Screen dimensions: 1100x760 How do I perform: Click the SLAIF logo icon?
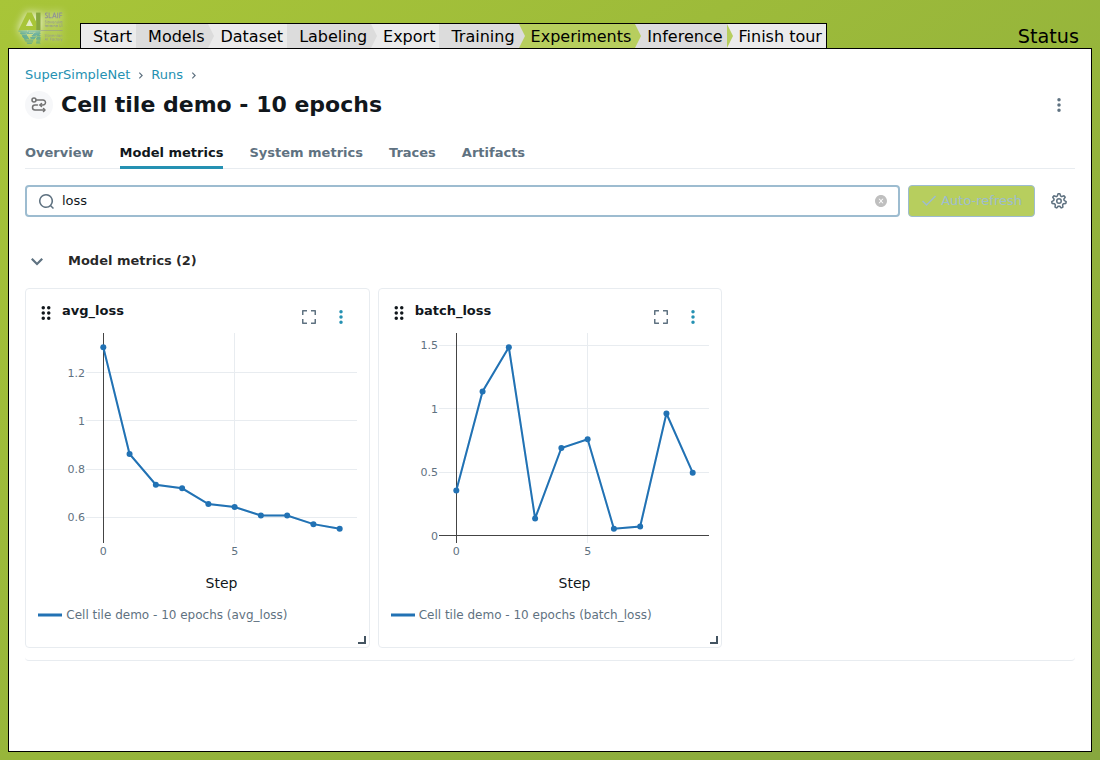tap(41, 27)
